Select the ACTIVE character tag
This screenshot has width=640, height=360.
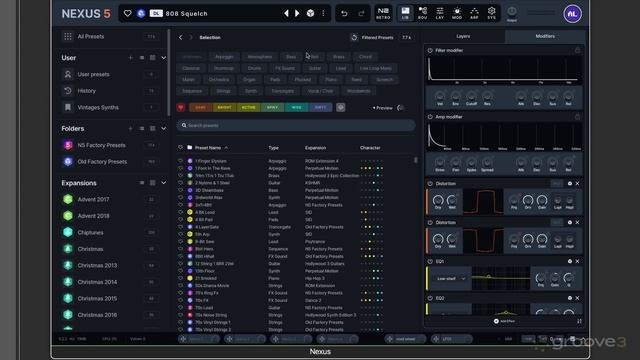(249, 107)
